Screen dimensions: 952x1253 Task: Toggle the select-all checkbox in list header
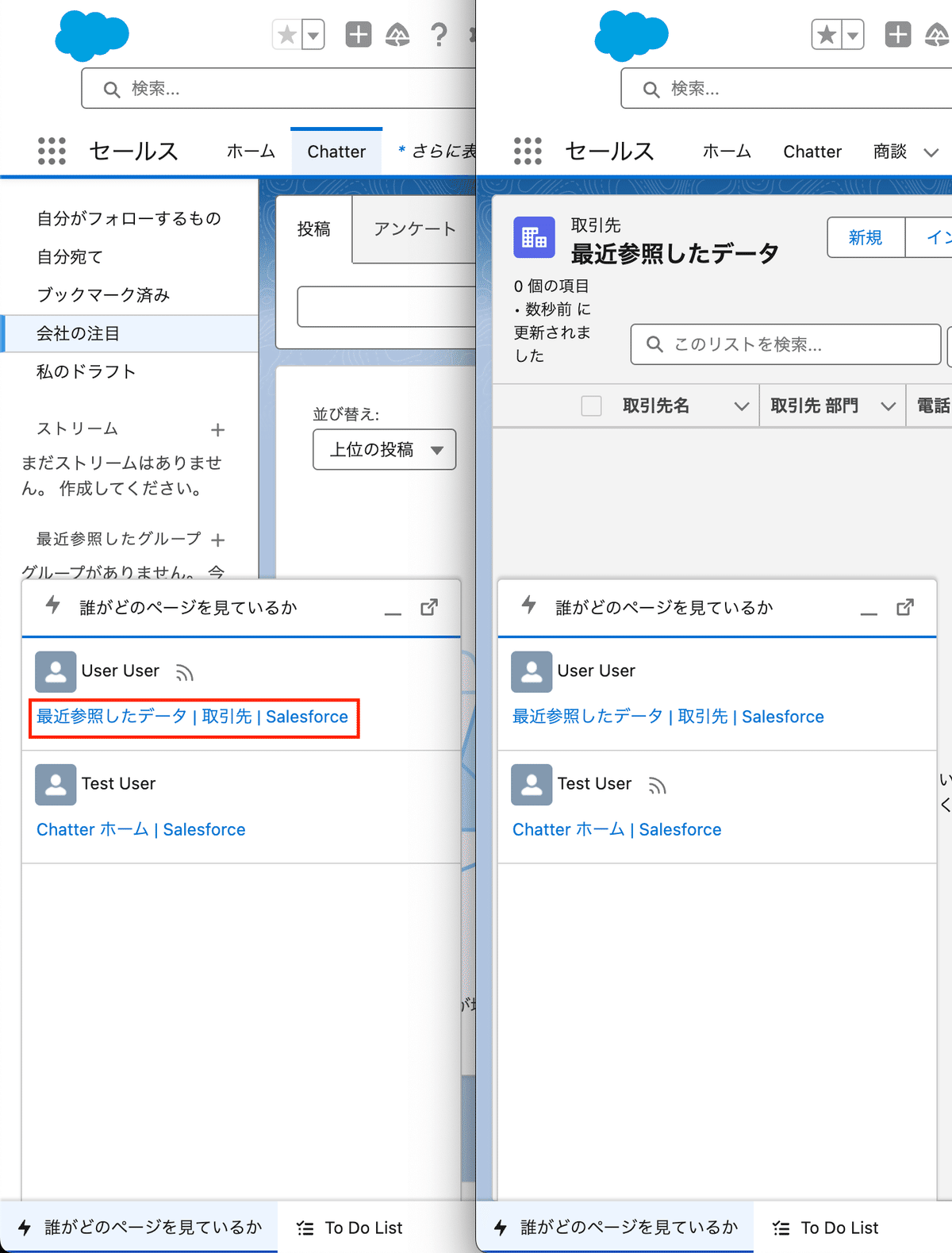[x=591, y=406]
